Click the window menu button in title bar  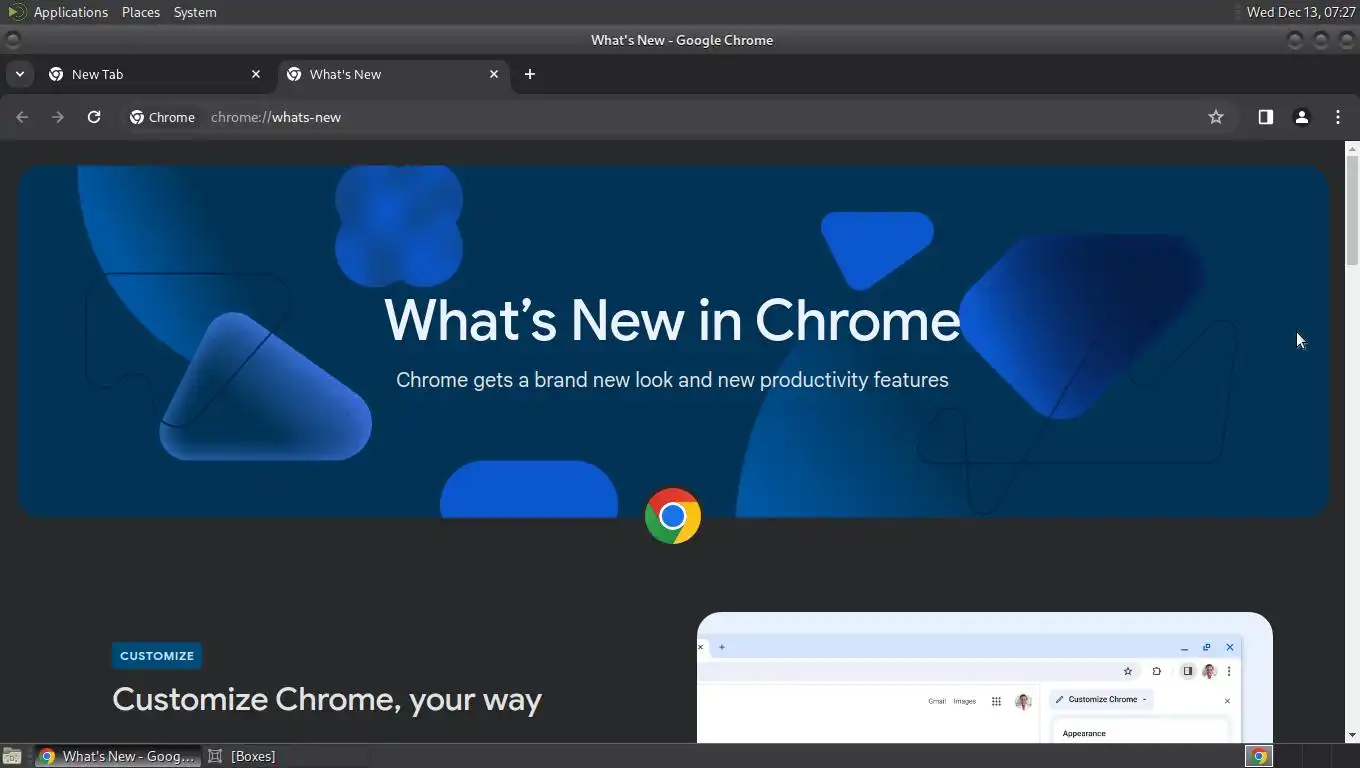13,40
